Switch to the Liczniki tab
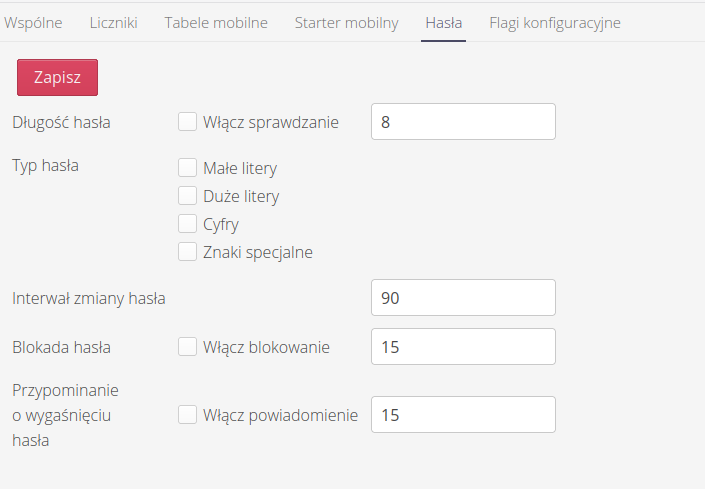 pos(113,22)
